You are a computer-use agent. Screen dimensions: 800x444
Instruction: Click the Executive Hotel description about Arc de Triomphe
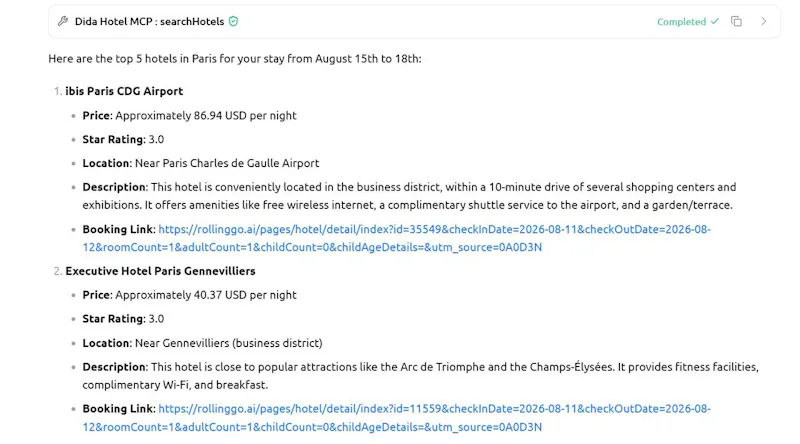point(420,376)
